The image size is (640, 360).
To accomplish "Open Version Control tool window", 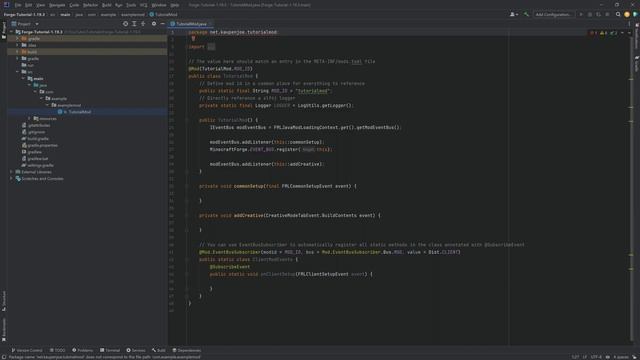I will point(27,350).
